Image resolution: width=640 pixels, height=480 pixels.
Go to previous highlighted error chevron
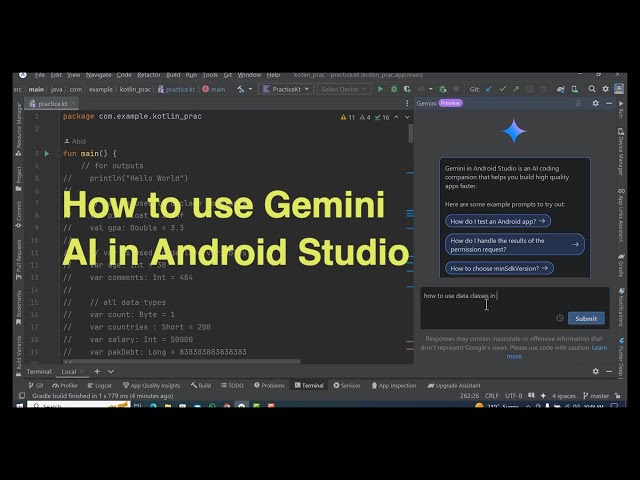[x=396, y=117]
